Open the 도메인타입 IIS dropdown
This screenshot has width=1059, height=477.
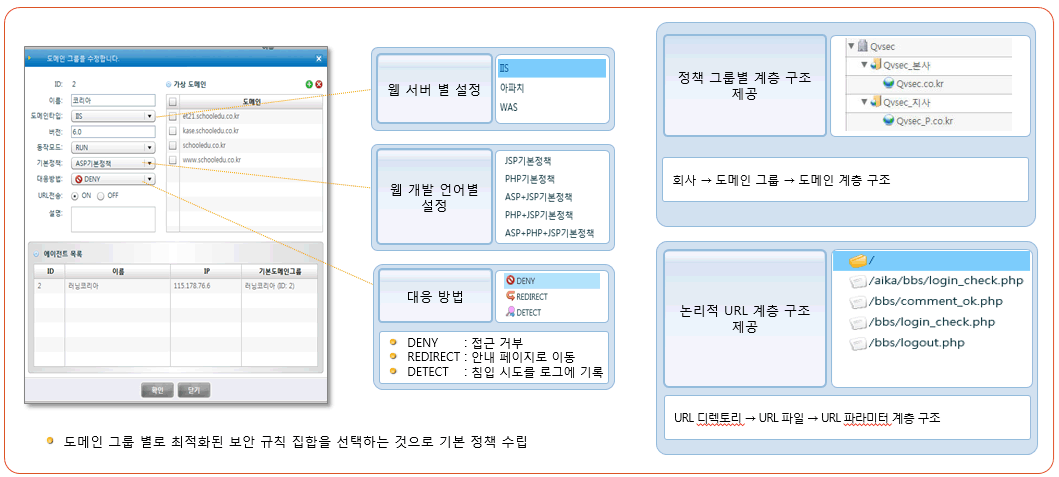pyautogui.click(x=149, y=116)
